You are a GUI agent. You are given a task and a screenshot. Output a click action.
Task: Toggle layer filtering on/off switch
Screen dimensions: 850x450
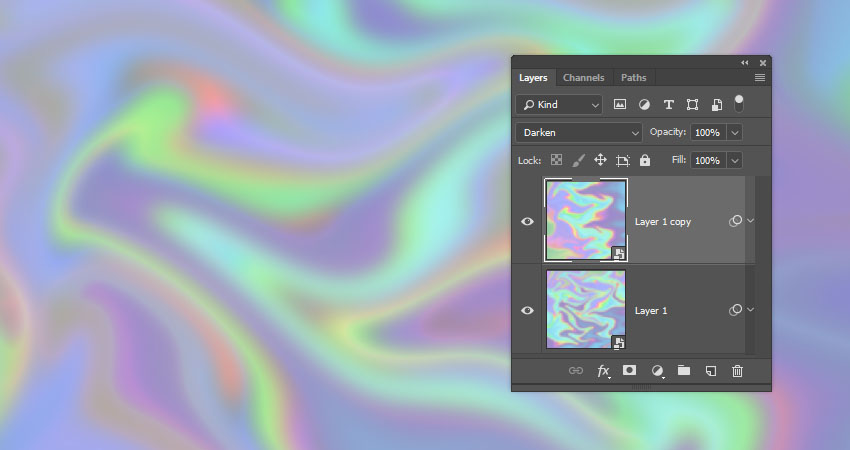pos(738,104)
